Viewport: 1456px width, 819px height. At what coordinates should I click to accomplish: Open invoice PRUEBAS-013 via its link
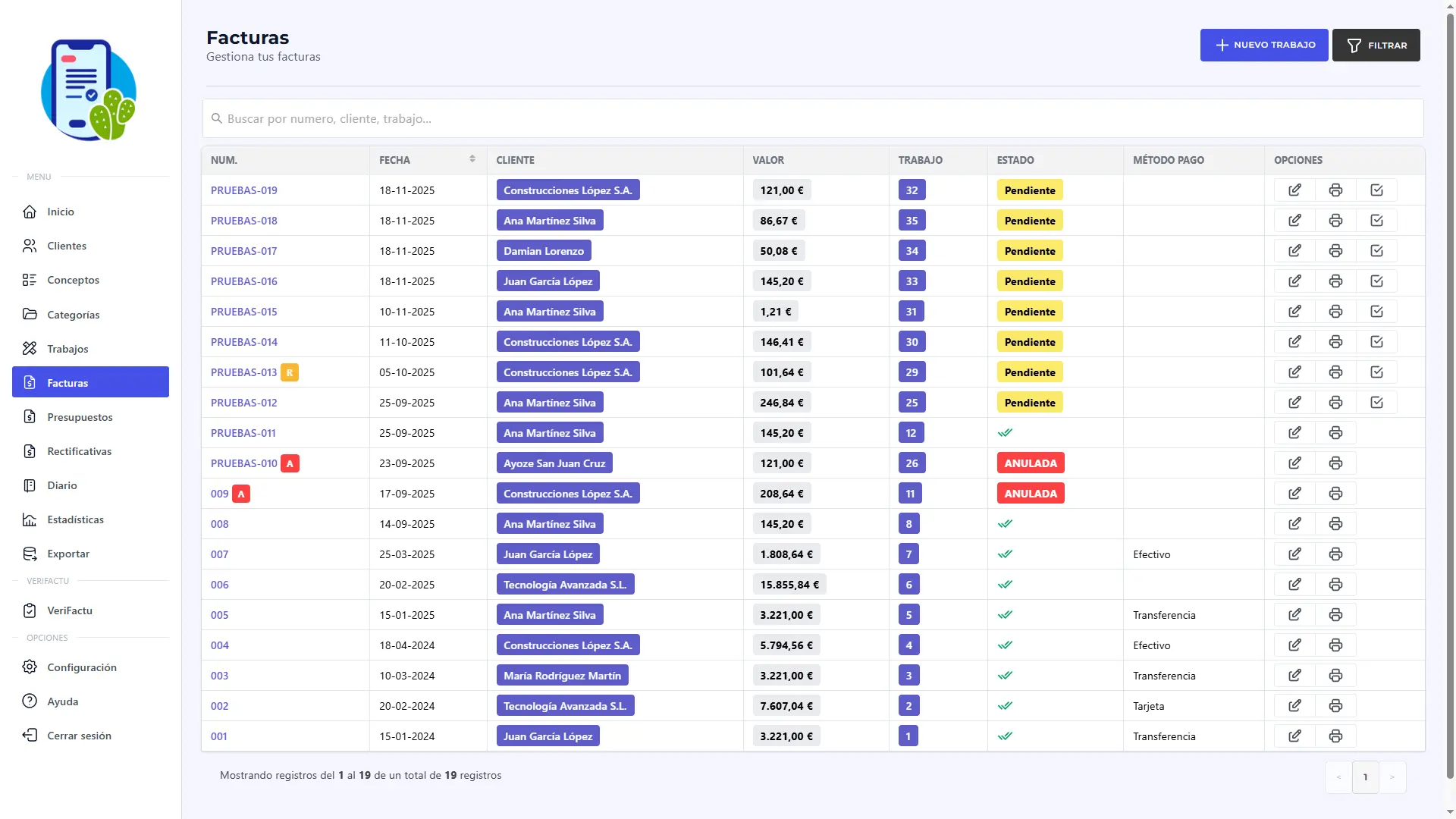tap(243, 372)
